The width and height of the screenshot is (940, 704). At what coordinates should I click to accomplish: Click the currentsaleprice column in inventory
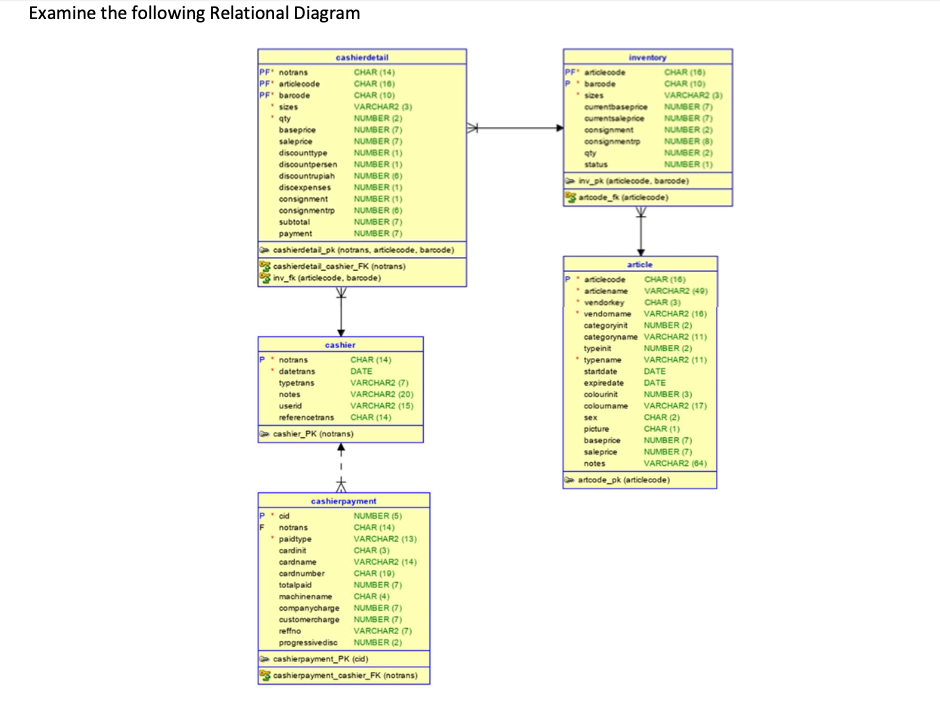[614, 119]
